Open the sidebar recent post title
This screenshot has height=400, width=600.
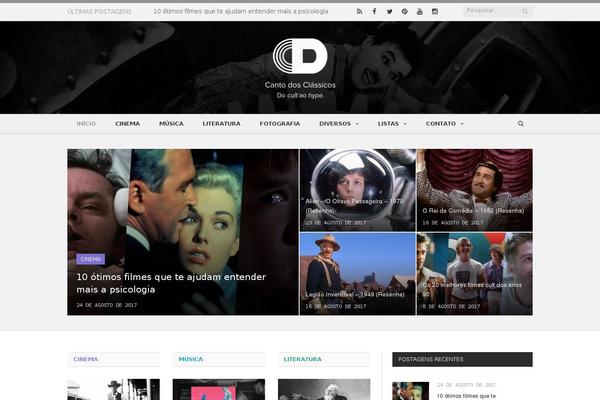pos(466,396)
